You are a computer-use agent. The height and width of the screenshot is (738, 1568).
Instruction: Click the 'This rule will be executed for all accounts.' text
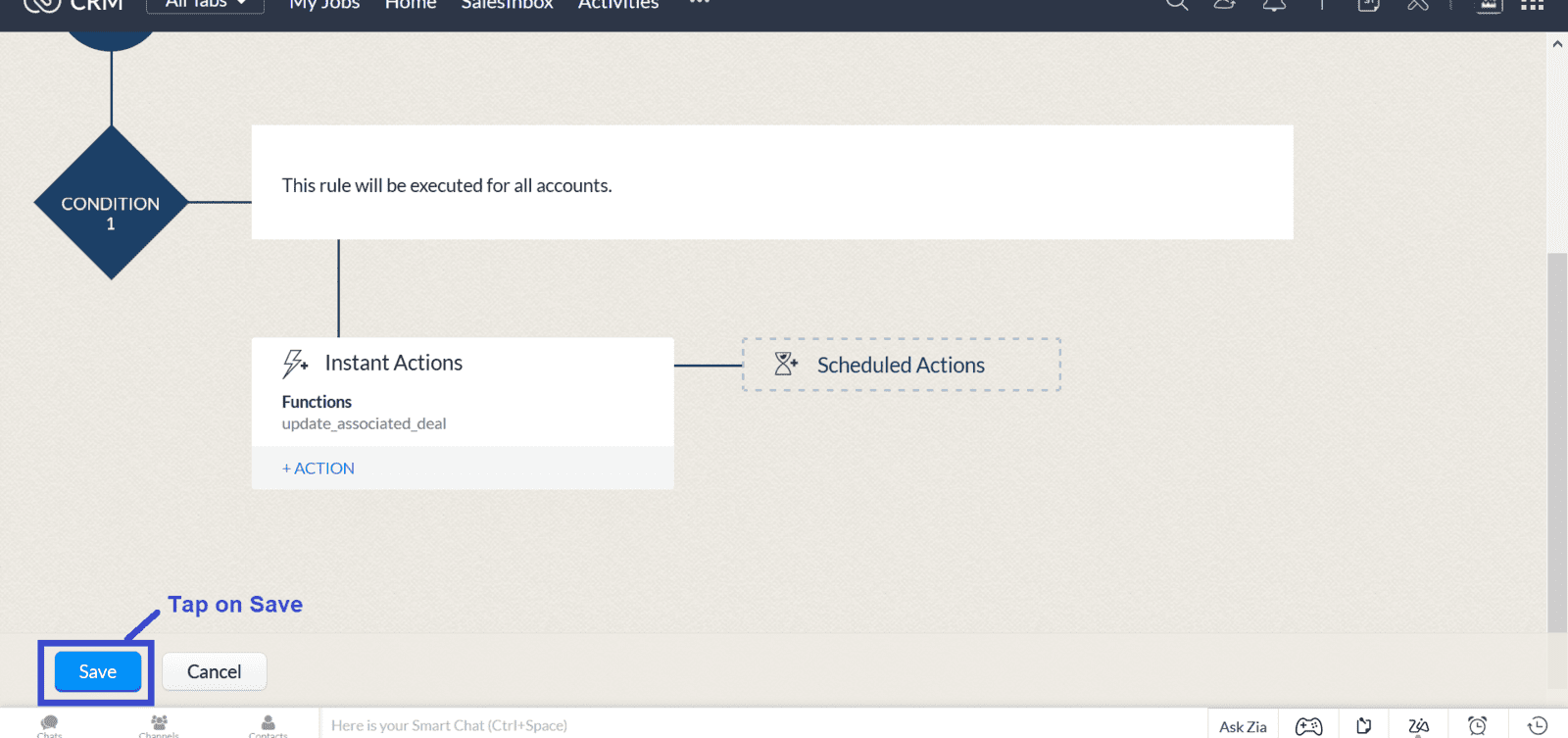[447, 185]
